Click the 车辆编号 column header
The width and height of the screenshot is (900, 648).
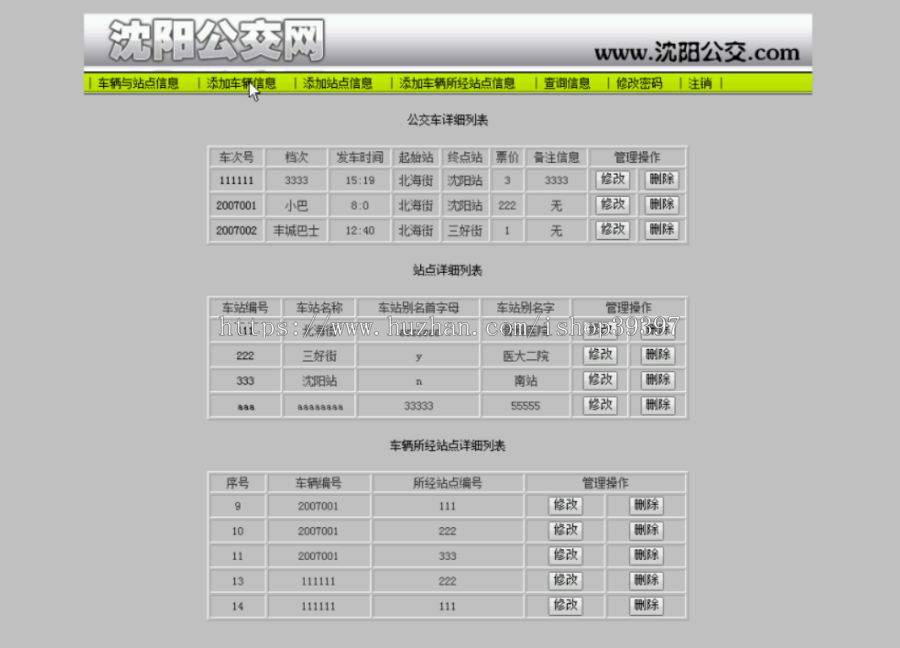coord(319,483)
